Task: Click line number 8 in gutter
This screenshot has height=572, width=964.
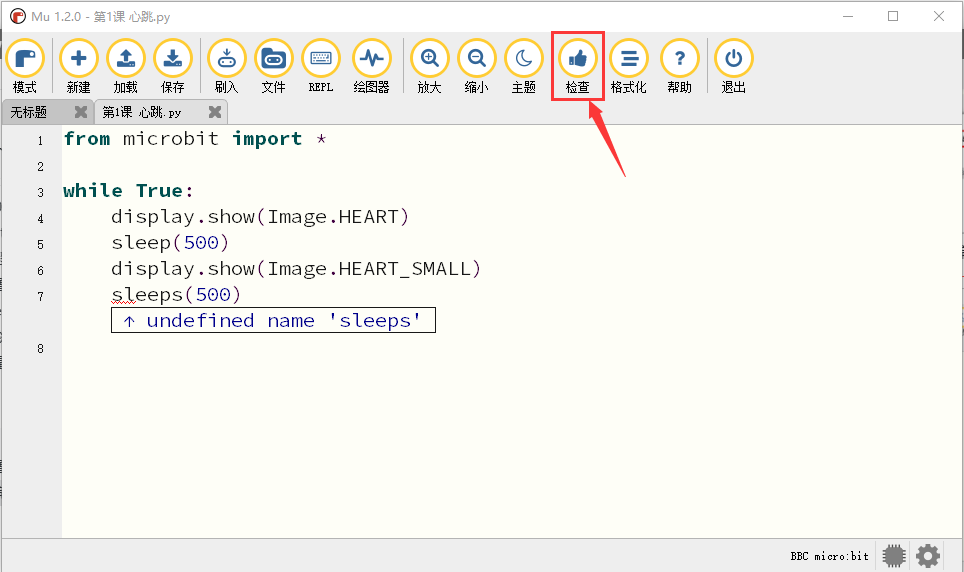Action: (x=41, y=349)
